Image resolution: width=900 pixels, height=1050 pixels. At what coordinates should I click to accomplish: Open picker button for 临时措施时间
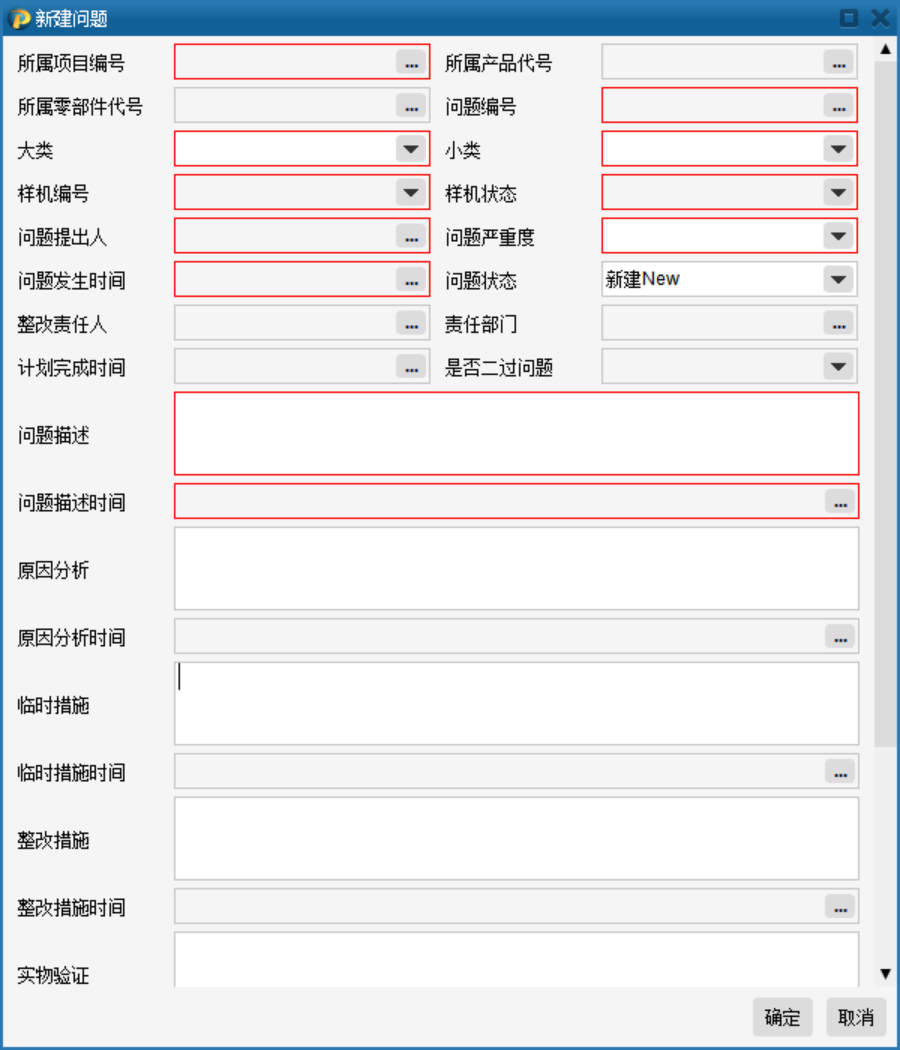coord(840,771)
